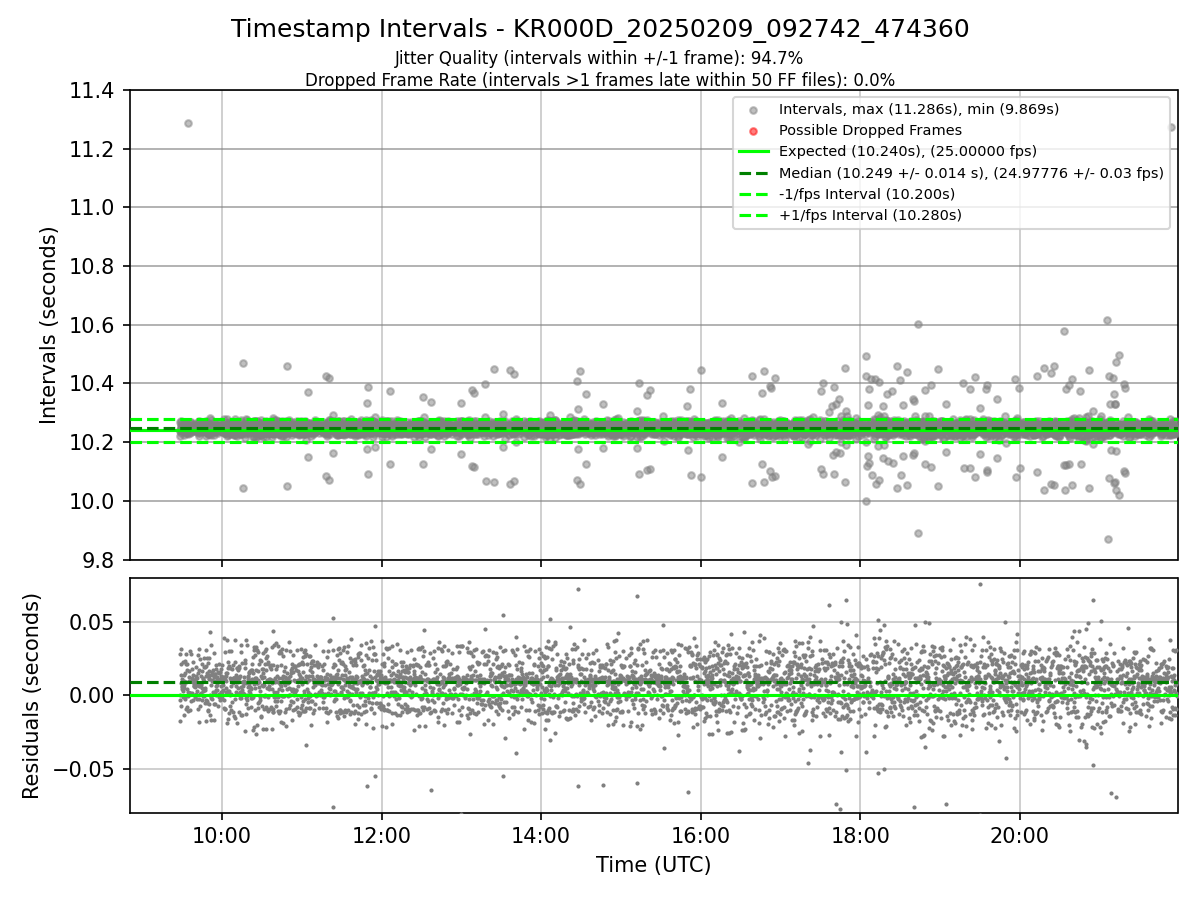Click the 10.6 tick label on intervals axis
1200x900 pixels.
tap(94, 325)
